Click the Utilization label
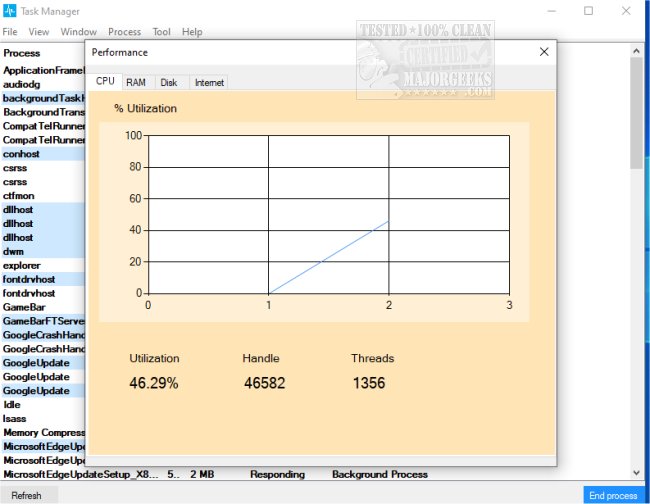This screenshot has width=650, height=504. click(154, 358)
